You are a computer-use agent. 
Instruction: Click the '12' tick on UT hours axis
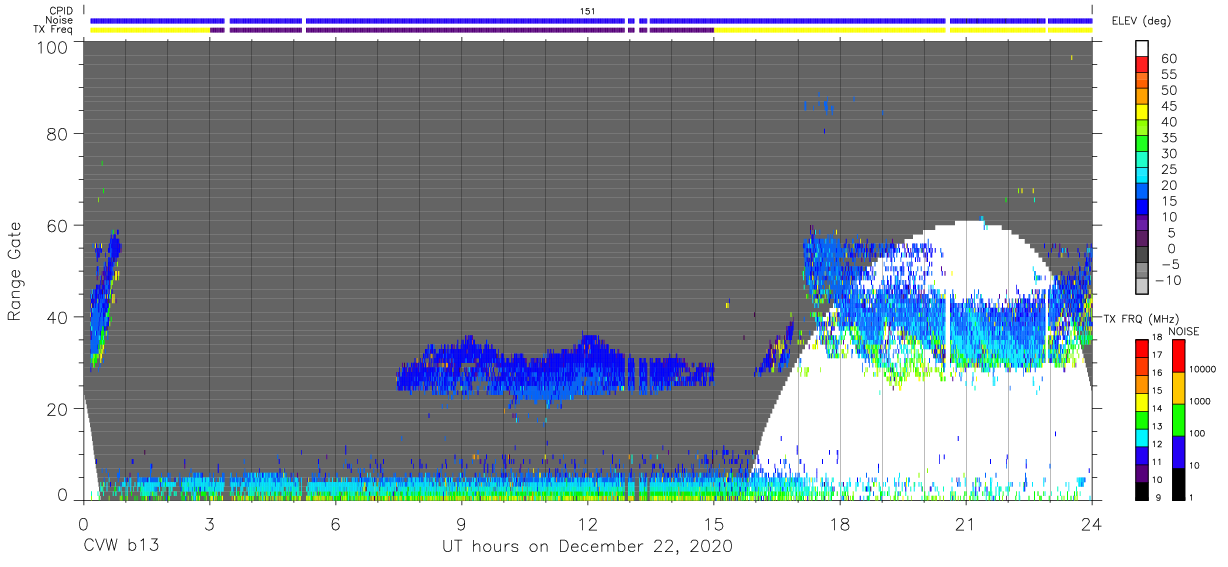(x=588, y=522)
